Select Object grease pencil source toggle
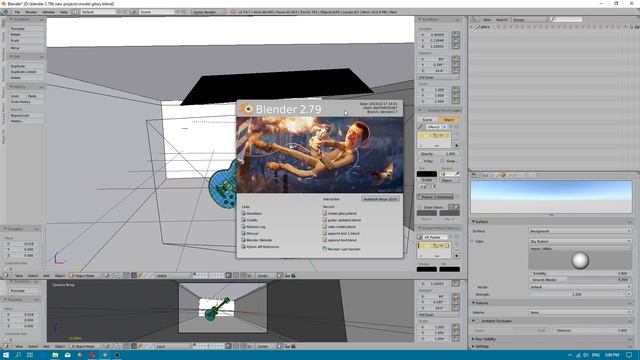 coord(449,120)
